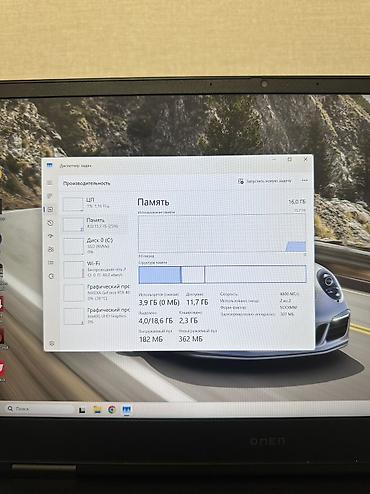Click the free segment of memory composition bar
Image resolution: width=370 pixels, height=494 pixels.
coord(255,274)
